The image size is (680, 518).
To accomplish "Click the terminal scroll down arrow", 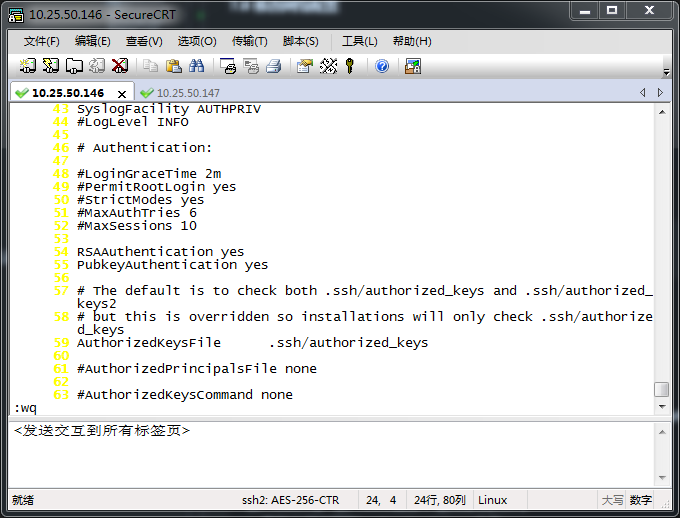I will [x=661, y=407].
